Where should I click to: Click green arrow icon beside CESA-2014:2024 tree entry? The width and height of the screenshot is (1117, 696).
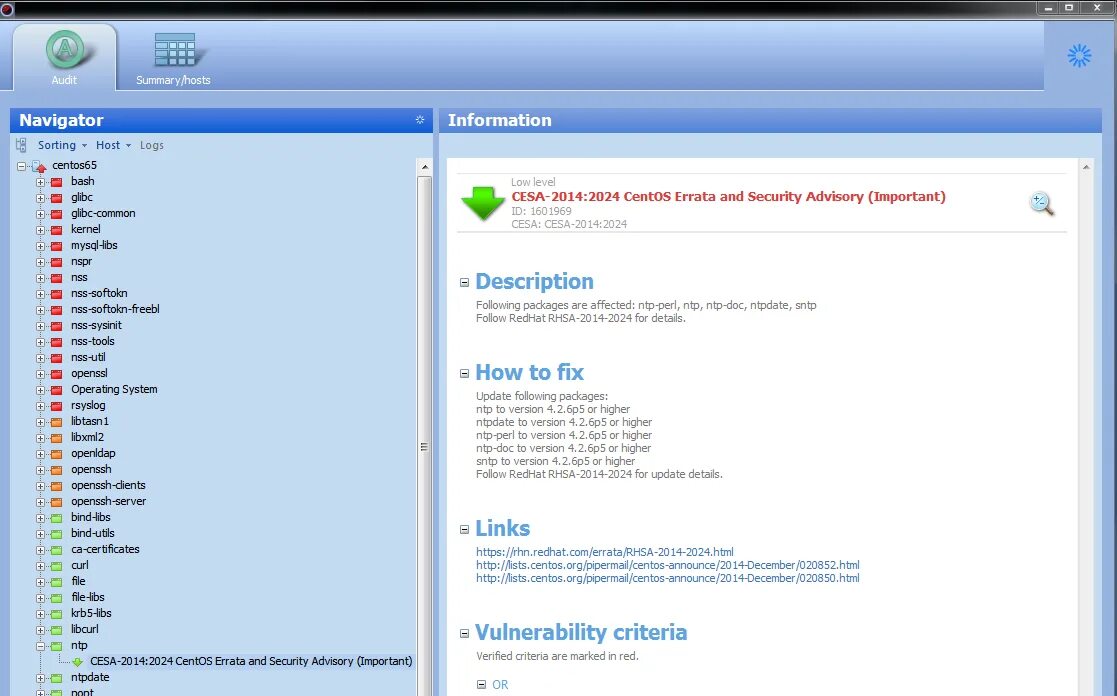78,663
